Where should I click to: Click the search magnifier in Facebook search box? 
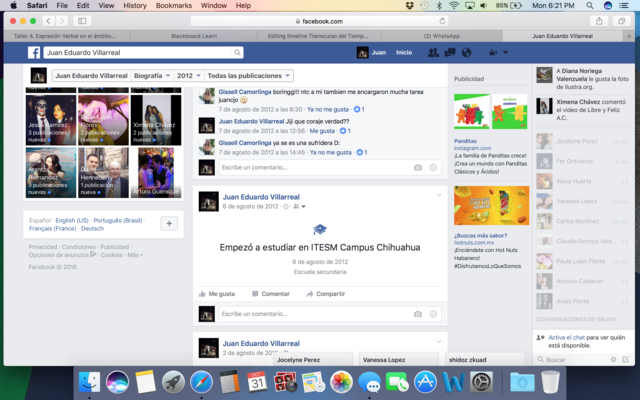[x=237, y=52]
